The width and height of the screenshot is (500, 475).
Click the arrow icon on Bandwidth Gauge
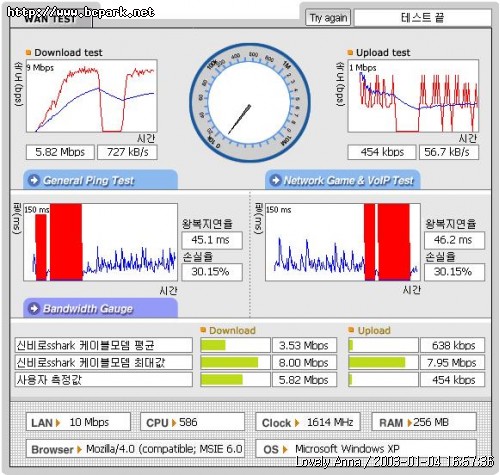click(34, 308)
